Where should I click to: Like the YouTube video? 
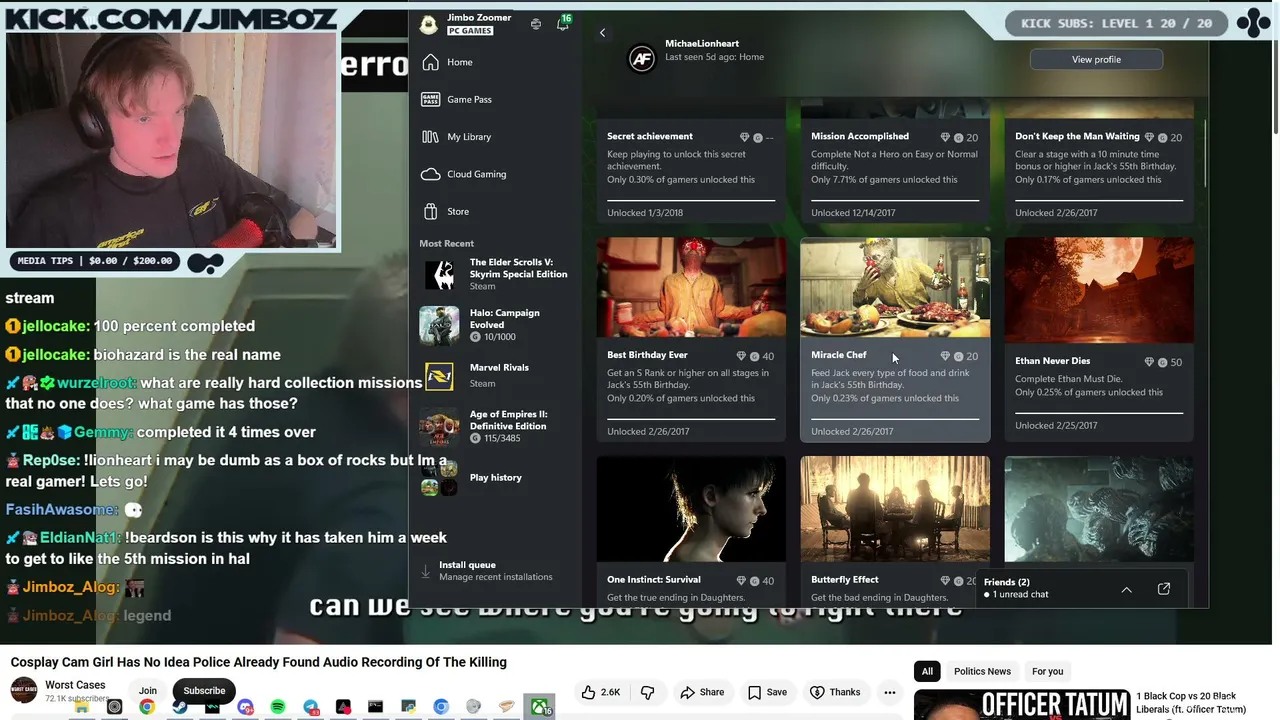click(601, 692)
